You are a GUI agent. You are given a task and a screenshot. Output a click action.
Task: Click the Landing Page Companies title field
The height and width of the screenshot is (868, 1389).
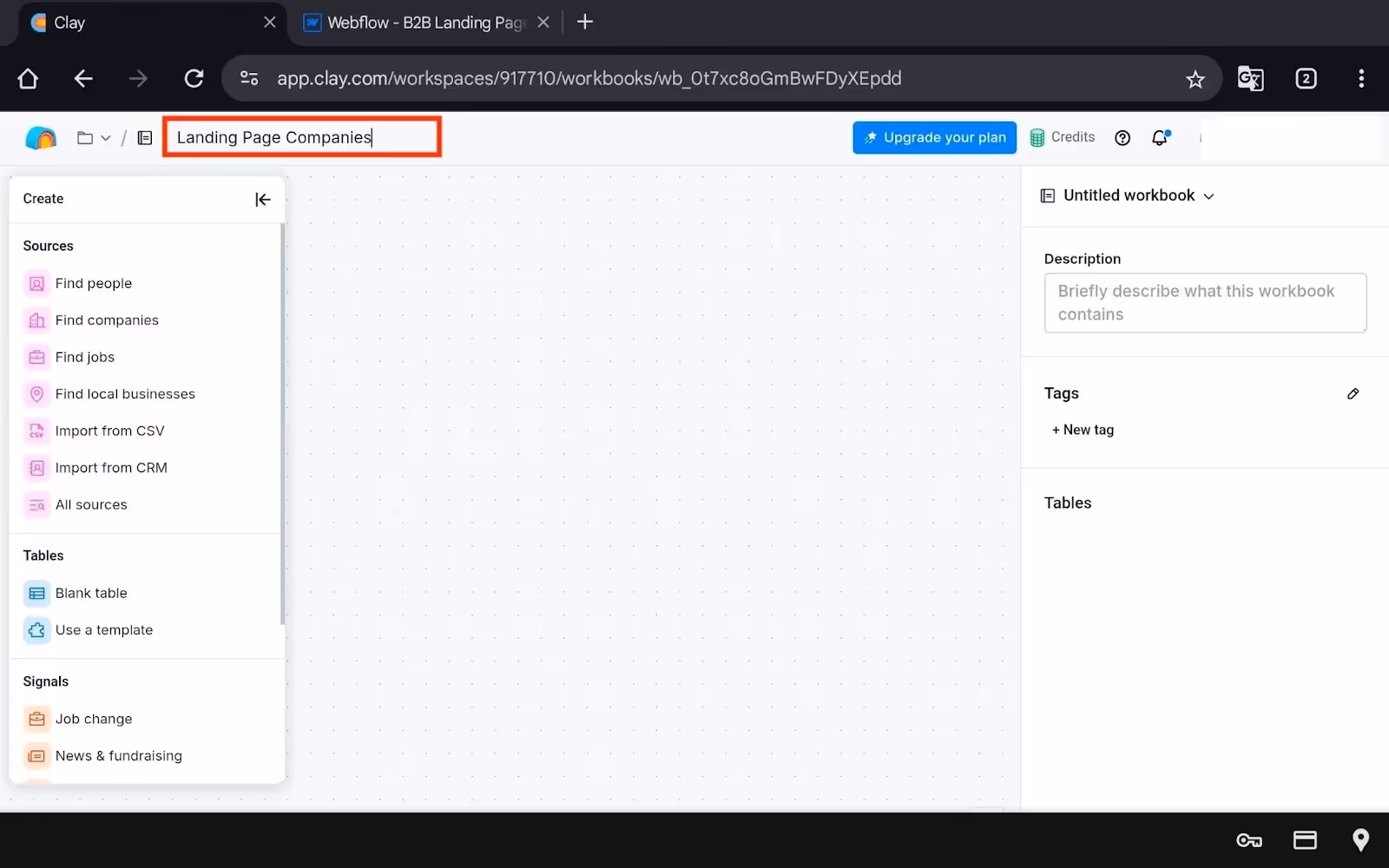(x=302, y=137)
